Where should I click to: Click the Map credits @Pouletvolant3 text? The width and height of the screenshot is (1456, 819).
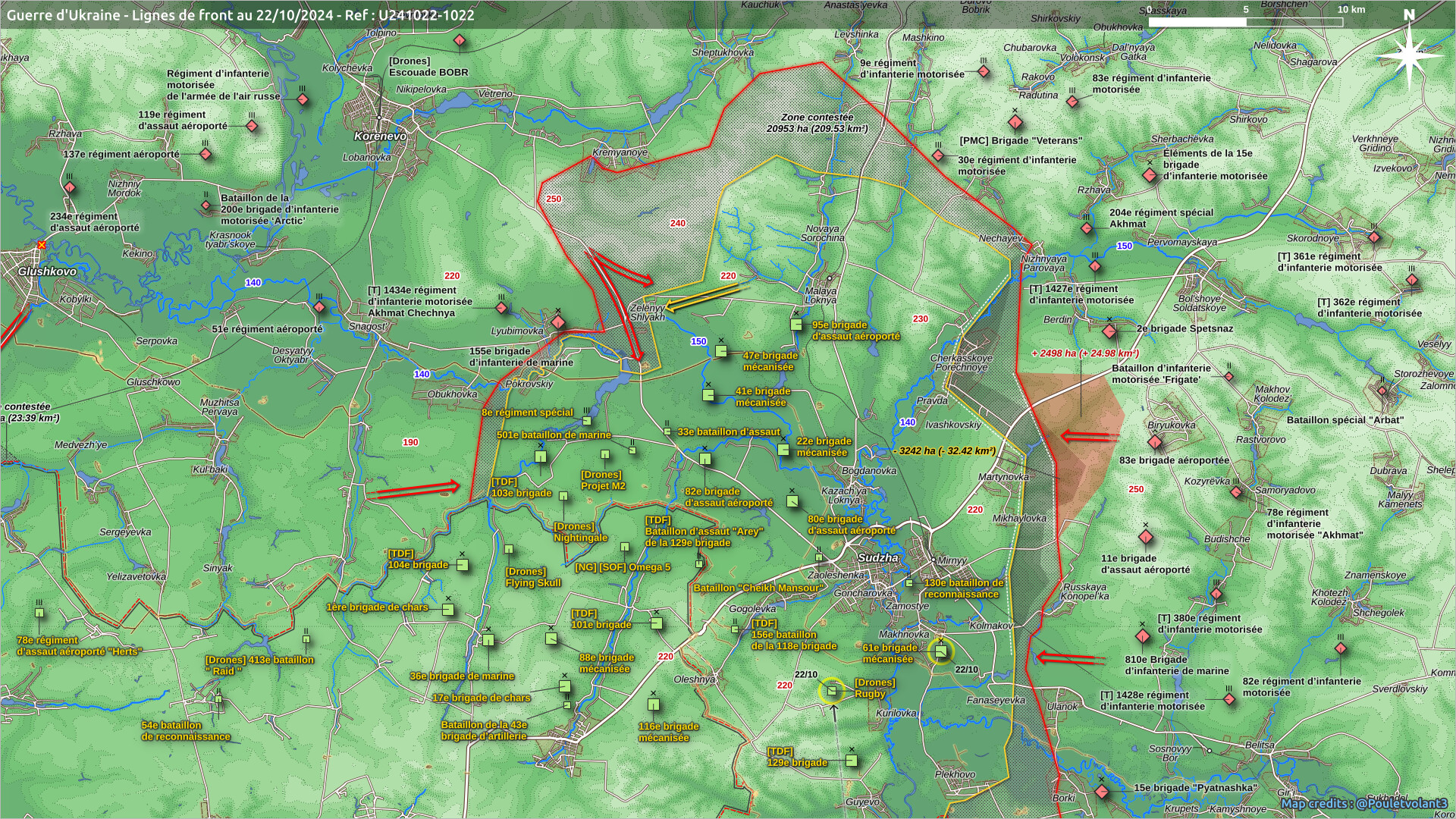pos(1363,803)
